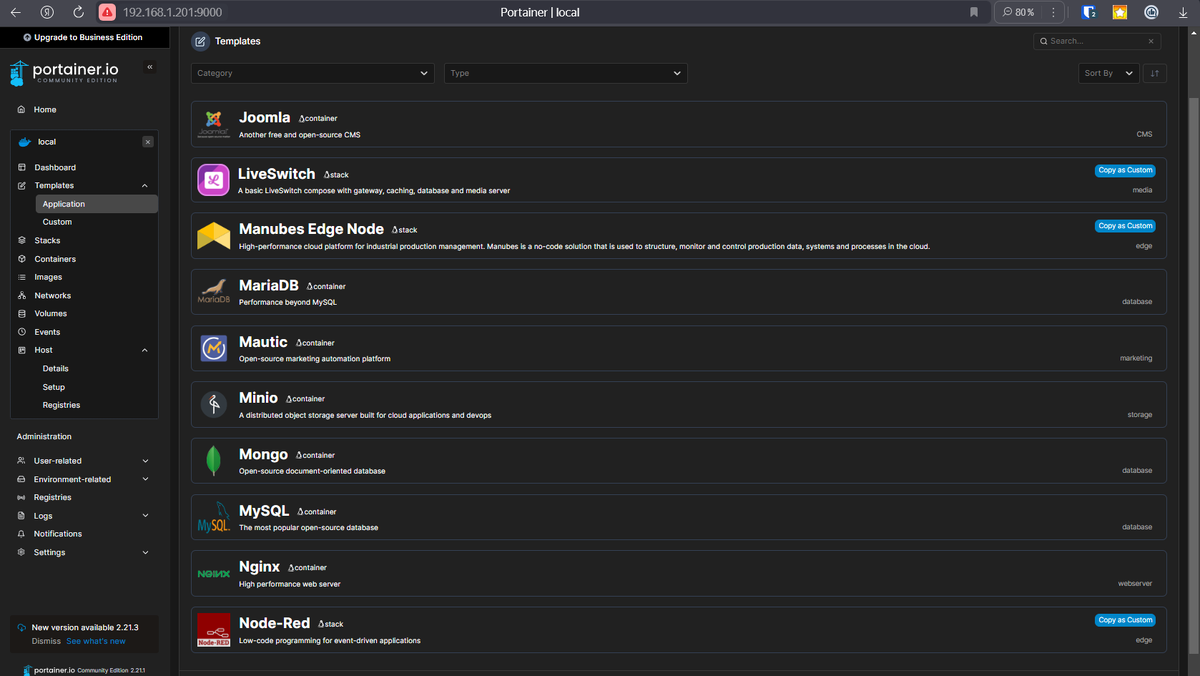Click the Nginx green logo
Viewport: 1200px width, 676px height.
214,574
